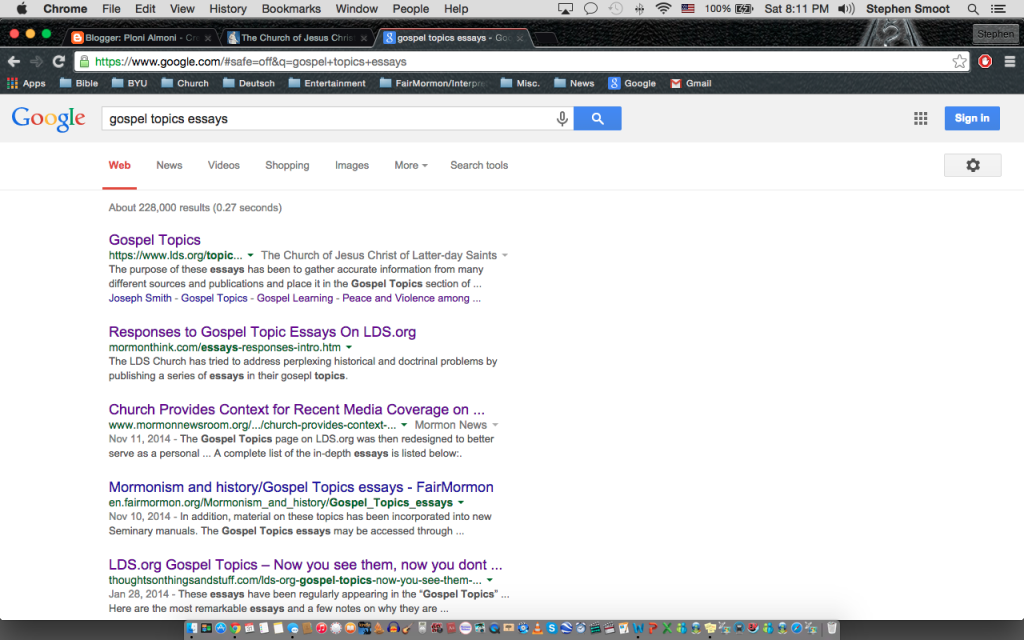Screen dimensions: 1024x640
Task: Open the Notification Center icon
Action: (998, 9)
